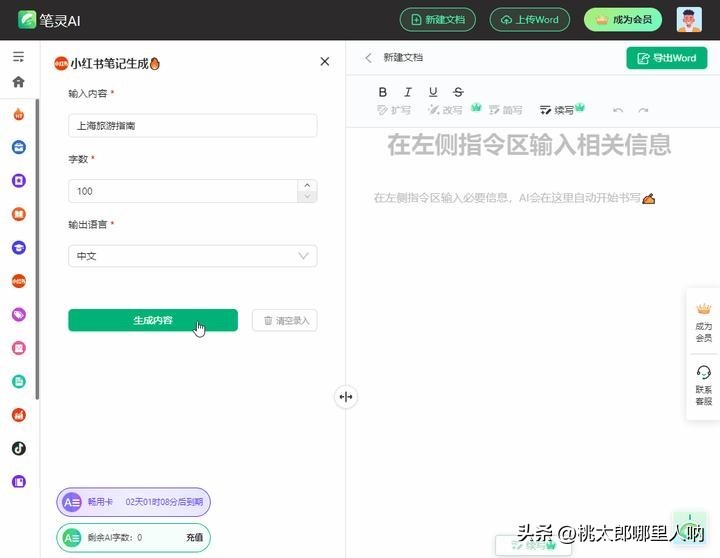
Task: Click the 生成内容 green button
Action: (x=153, y=320)
